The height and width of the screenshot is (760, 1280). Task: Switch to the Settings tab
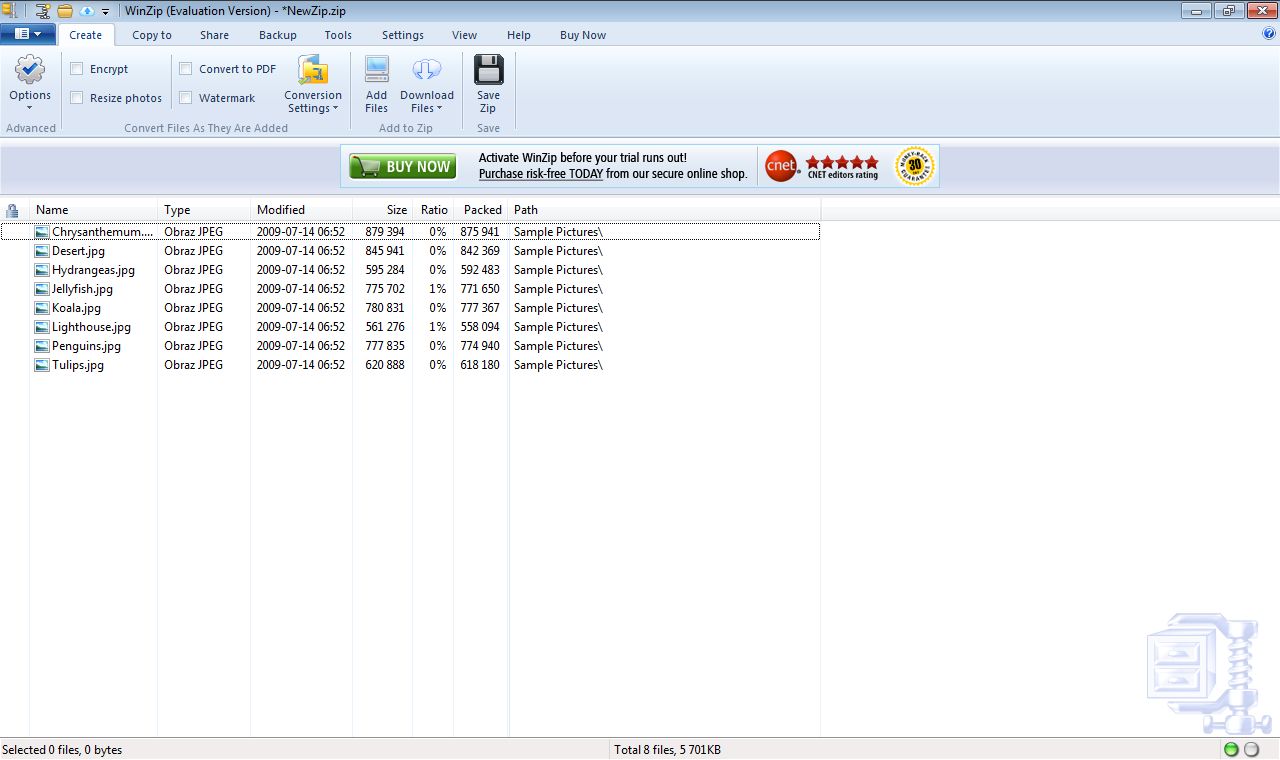[x=403, y=35]
